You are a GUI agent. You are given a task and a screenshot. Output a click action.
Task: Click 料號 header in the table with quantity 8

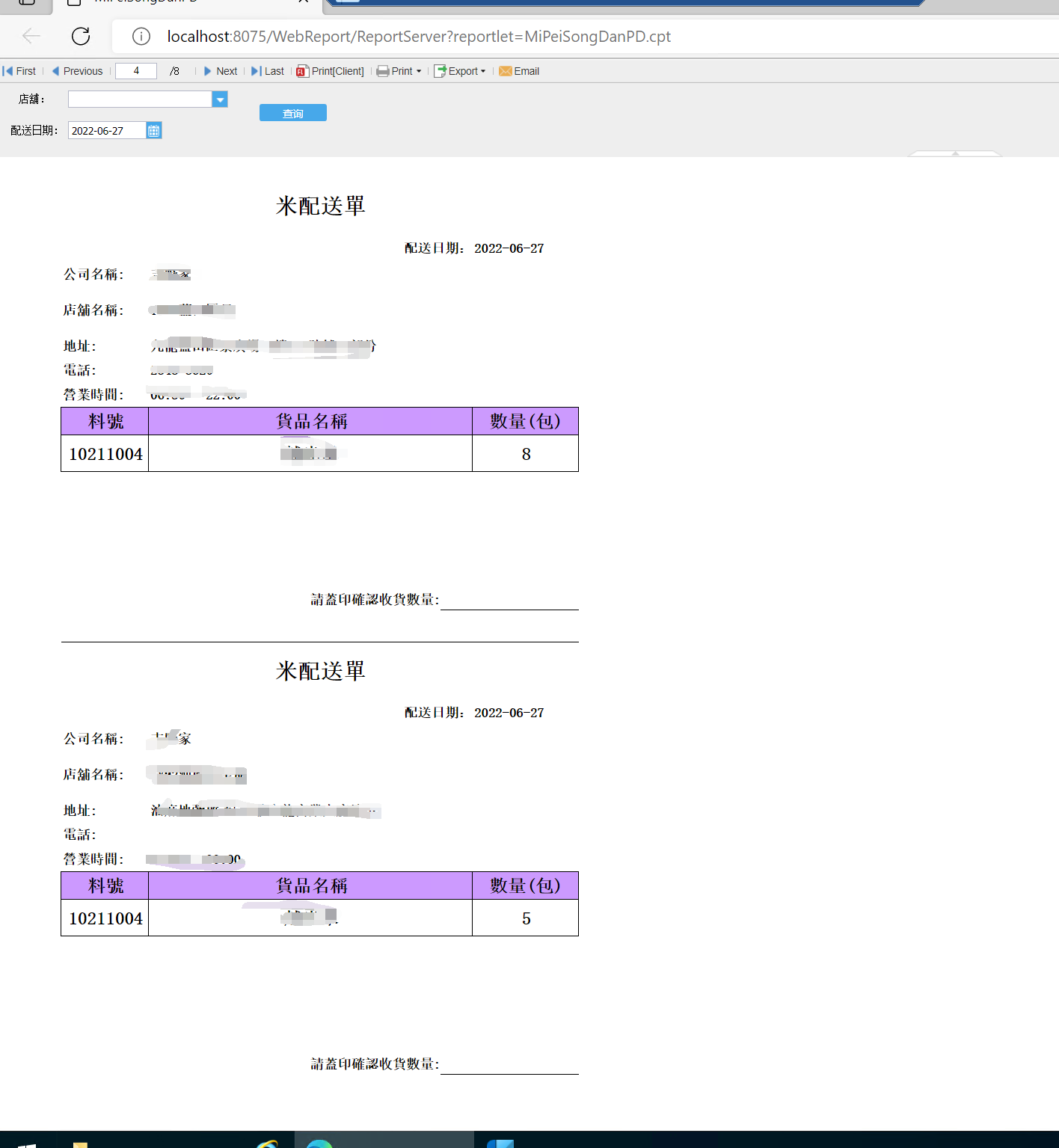coord(105,422)
